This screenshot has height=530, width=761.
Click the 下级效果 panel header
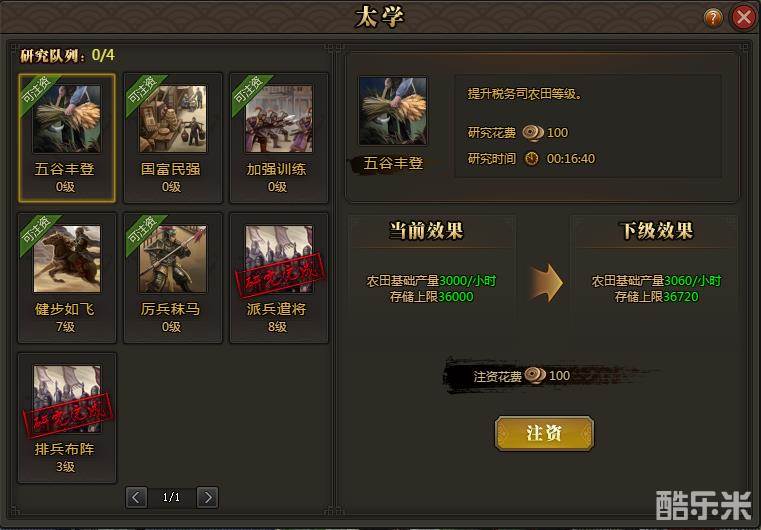(656, 231)
